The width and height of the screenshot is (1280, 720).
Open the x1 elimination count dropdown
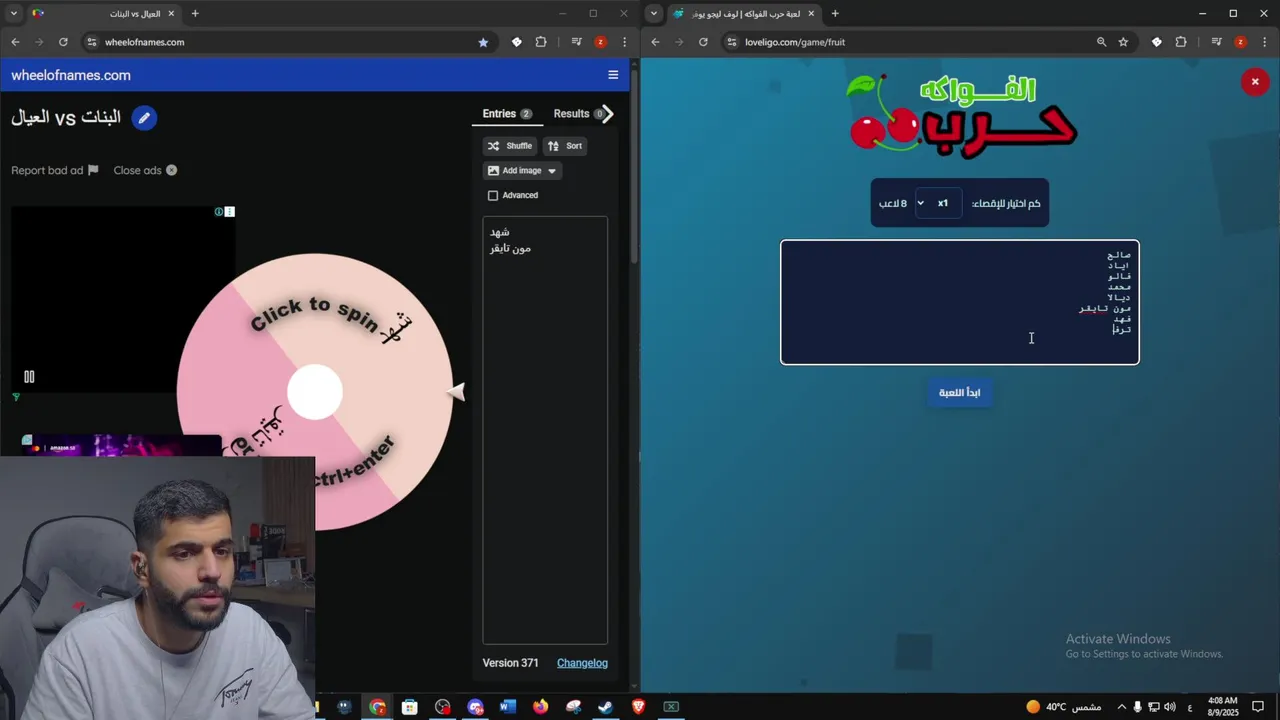tap(938, 203)
